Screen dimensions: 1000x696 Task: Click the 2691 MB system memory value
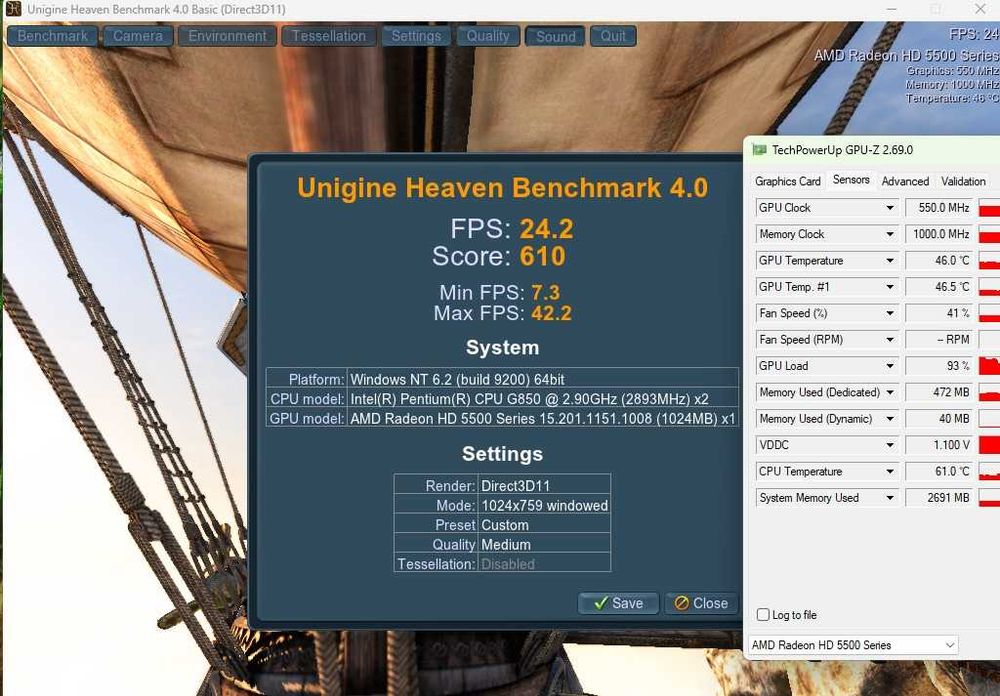coord(939,498)
